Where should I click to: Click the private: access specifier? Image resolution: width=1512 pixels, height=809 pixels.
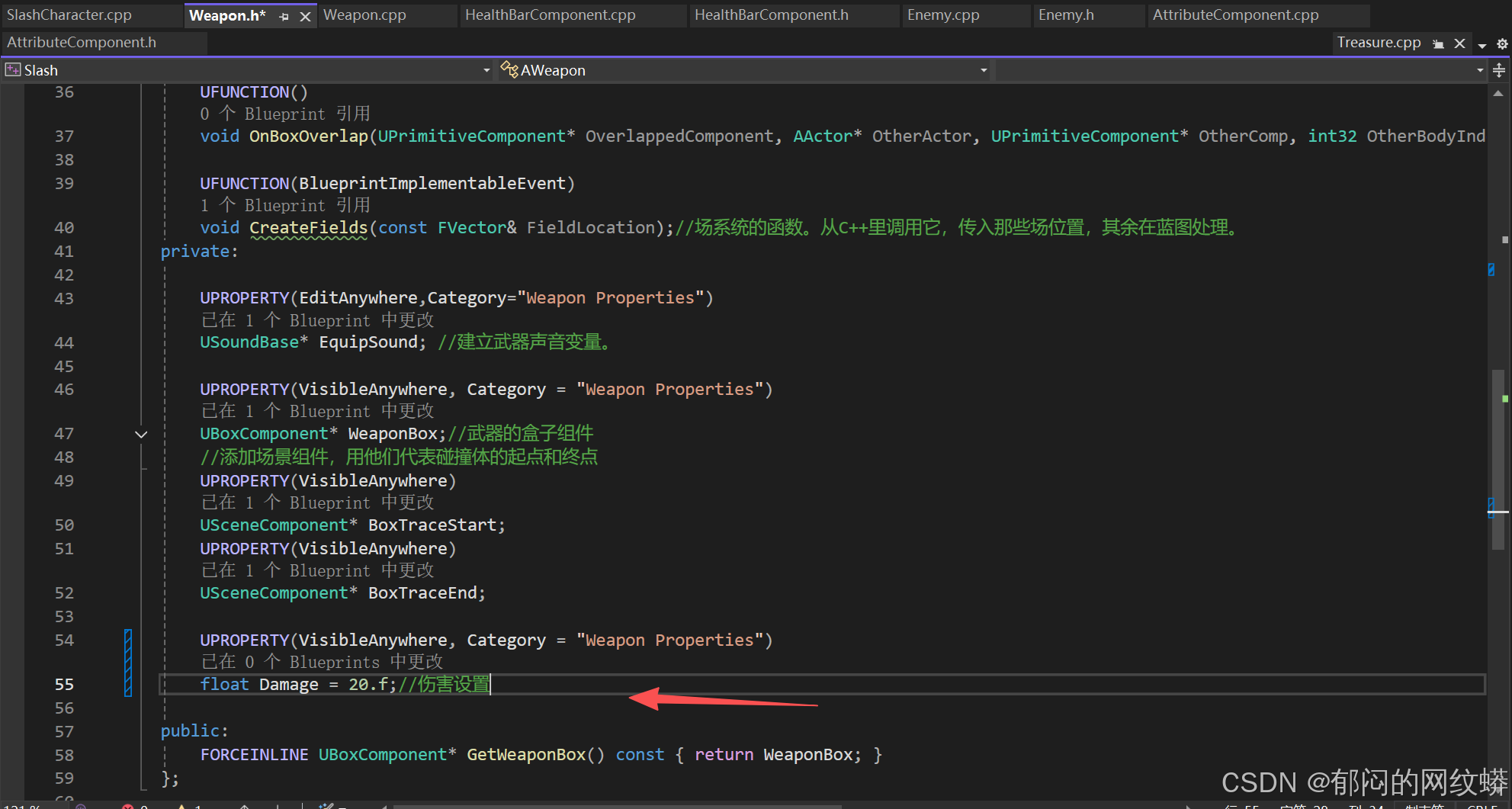pos(199,252)
